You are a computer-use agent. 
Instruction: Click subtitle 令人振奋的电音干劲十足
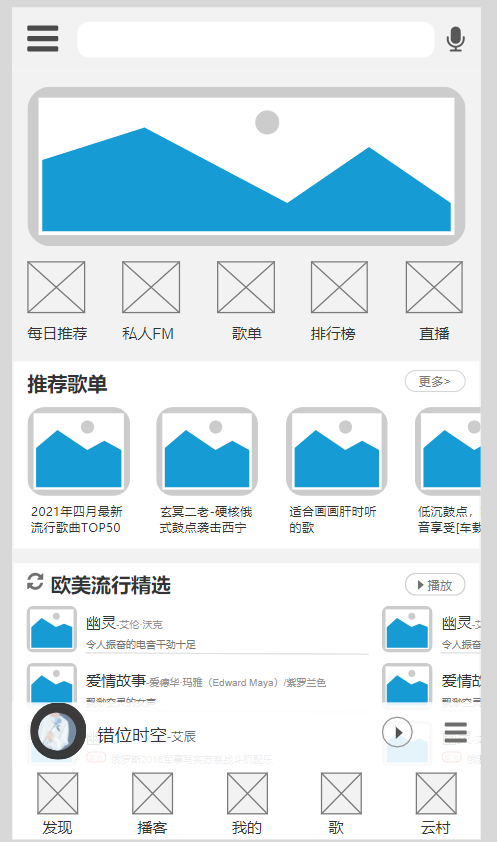[x=141, y=644]
